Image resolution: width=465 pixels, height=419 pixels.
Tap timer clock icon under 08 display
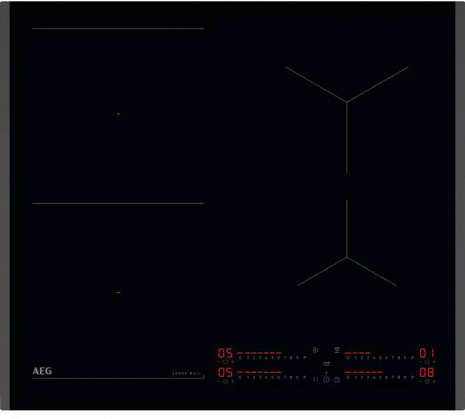point(427,381)
